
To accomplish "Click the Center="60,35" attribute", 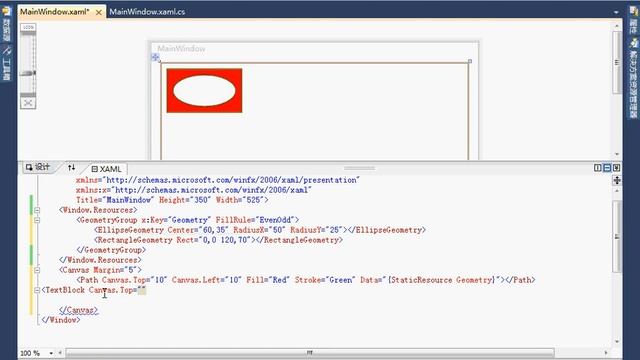I will point(198,230).
